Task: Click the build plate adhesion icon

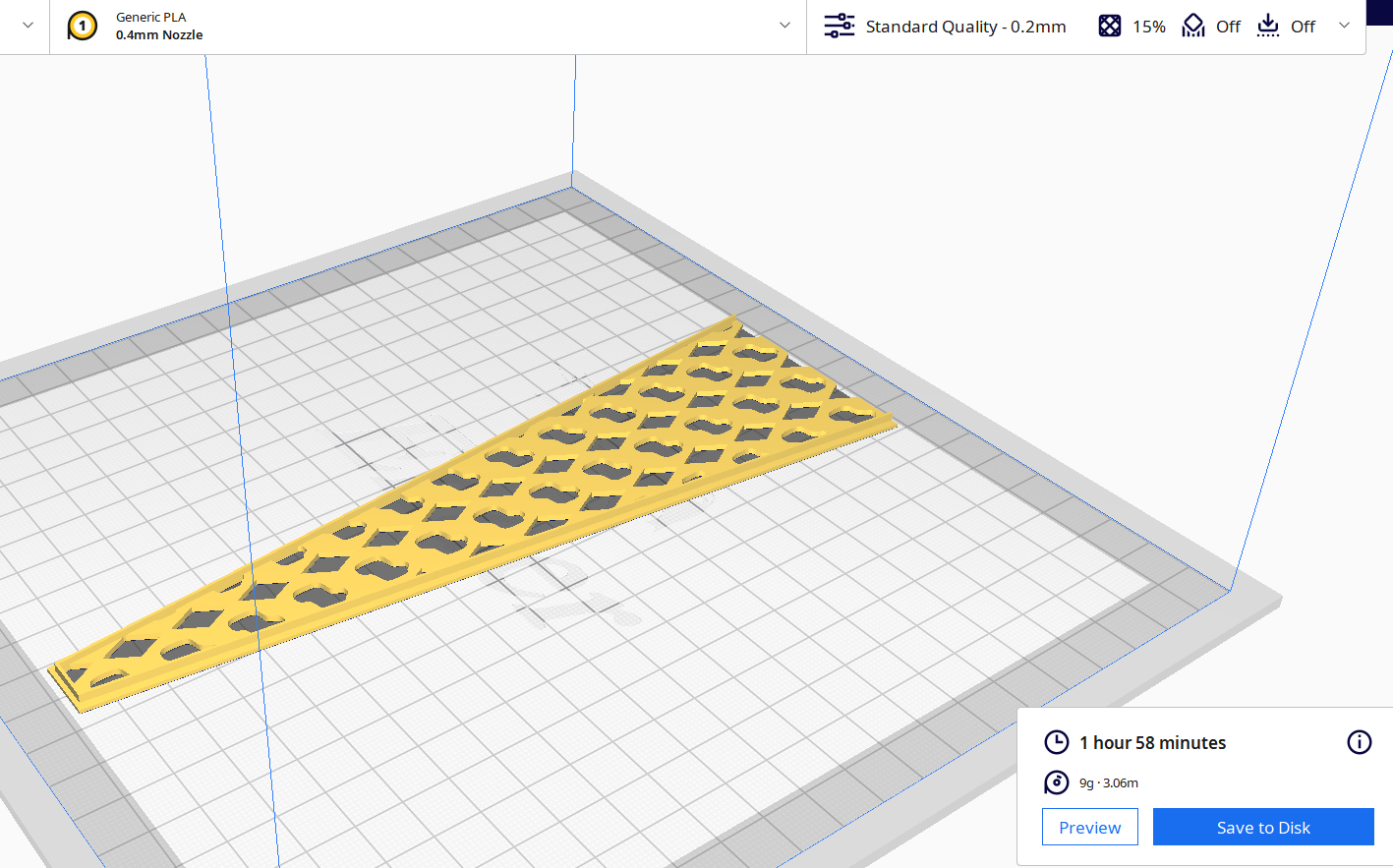Action: pos(1268,27)
